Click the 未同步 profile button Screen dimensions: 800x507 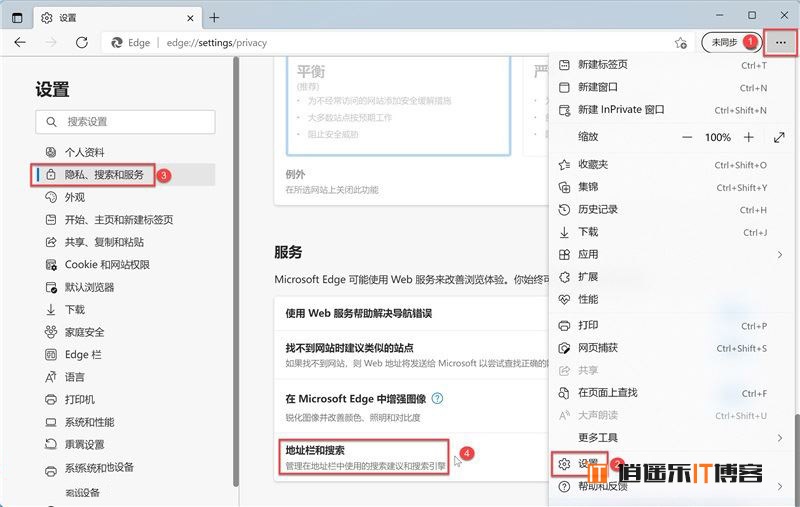click(x=731, y=42)
